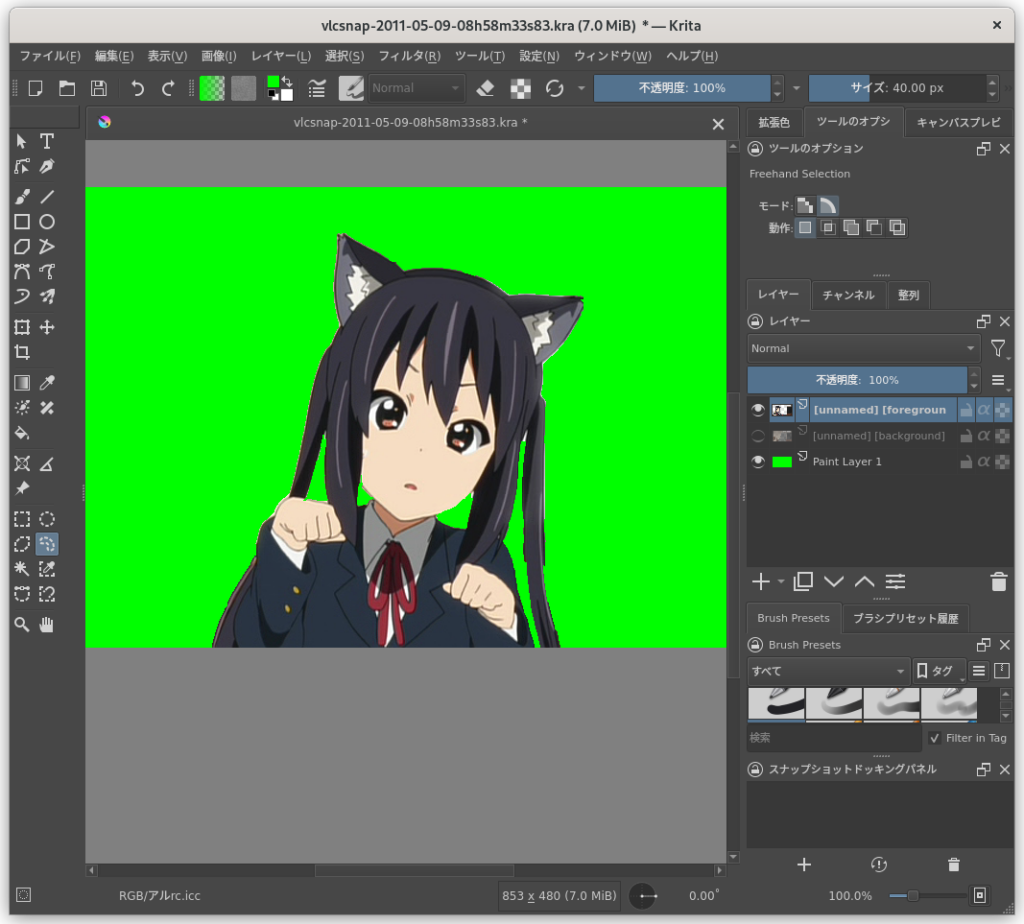Open the dropdown arrow beside add layer button
The height and width of the screenshot is (924, 1024).
click(781, 582)
